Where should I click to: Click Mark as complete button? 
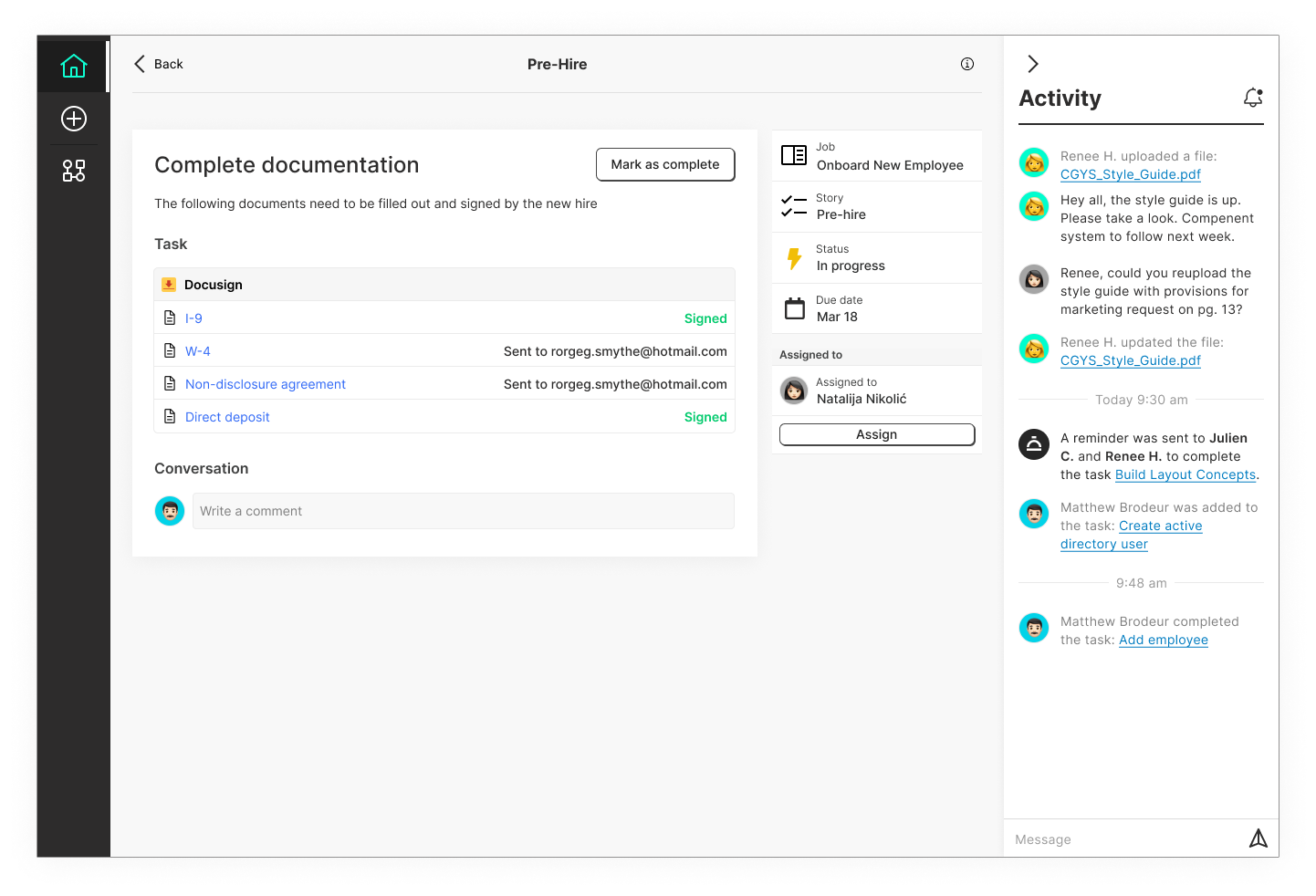coord(665,164)
